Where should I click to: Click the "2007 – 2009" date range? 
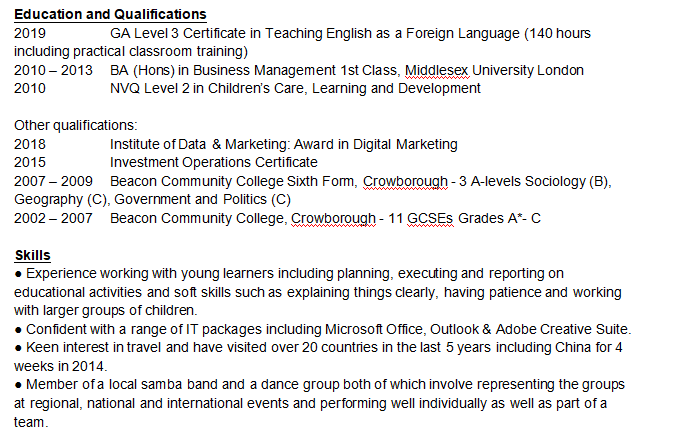click(x=54, y=181)
